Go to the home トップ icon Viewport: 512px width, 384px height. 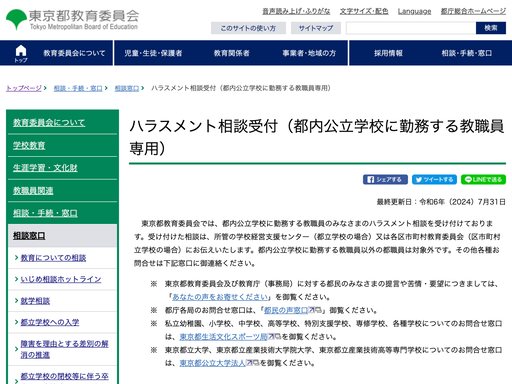pos(21,53)
